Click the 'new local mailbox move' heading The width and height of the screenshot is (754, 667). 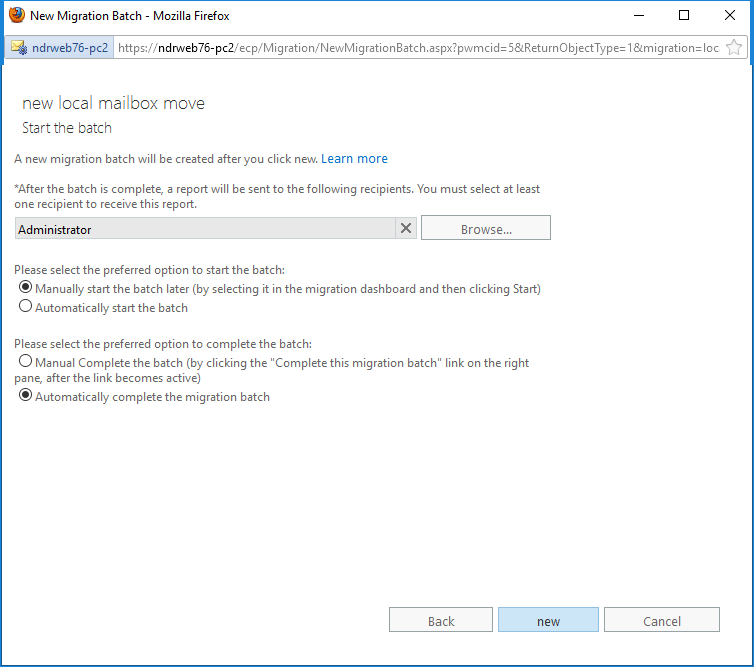point(113,103)
